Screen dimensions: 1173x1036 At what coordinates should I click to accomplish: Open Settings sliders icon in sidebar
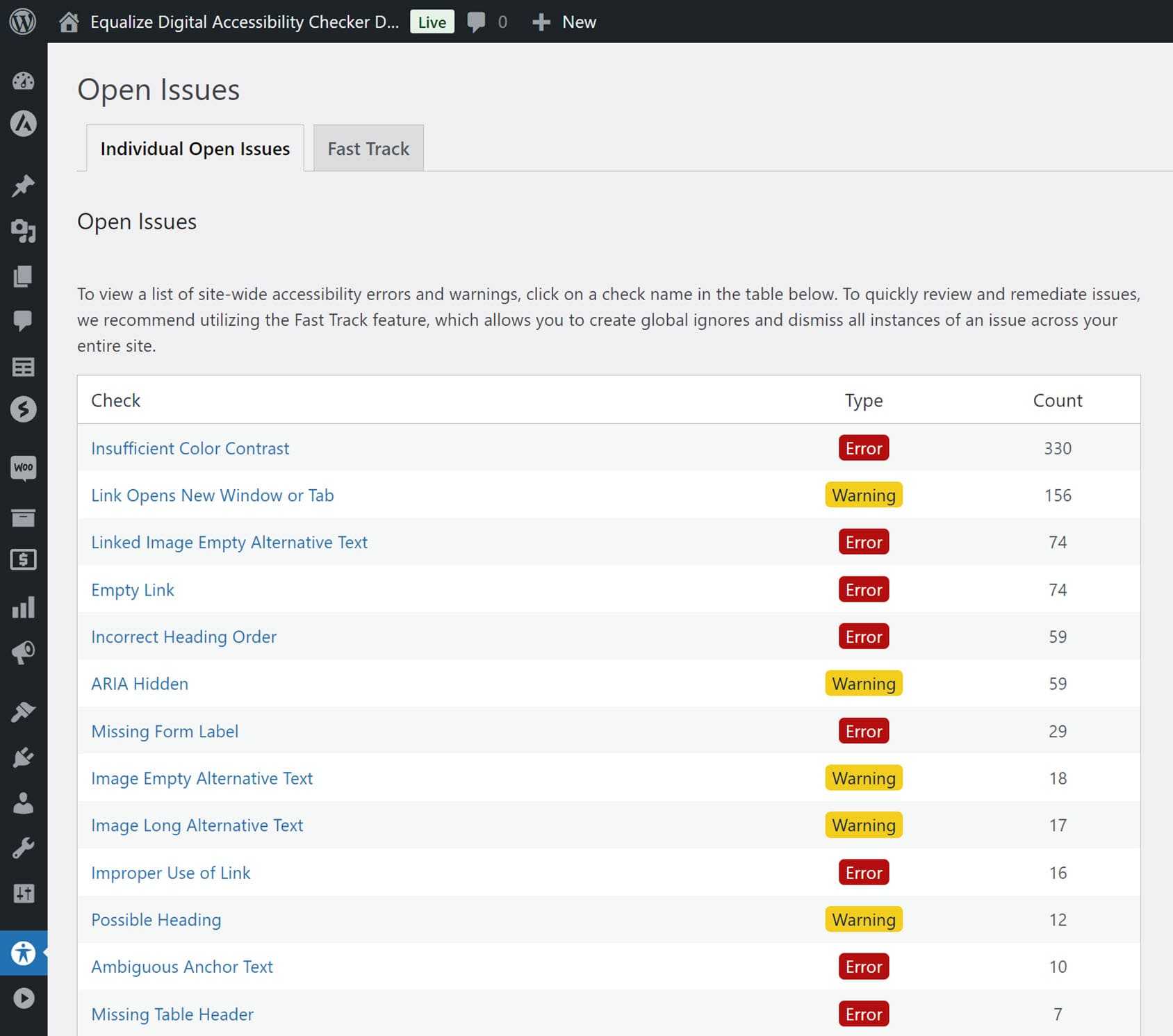(x=23, y=894)
